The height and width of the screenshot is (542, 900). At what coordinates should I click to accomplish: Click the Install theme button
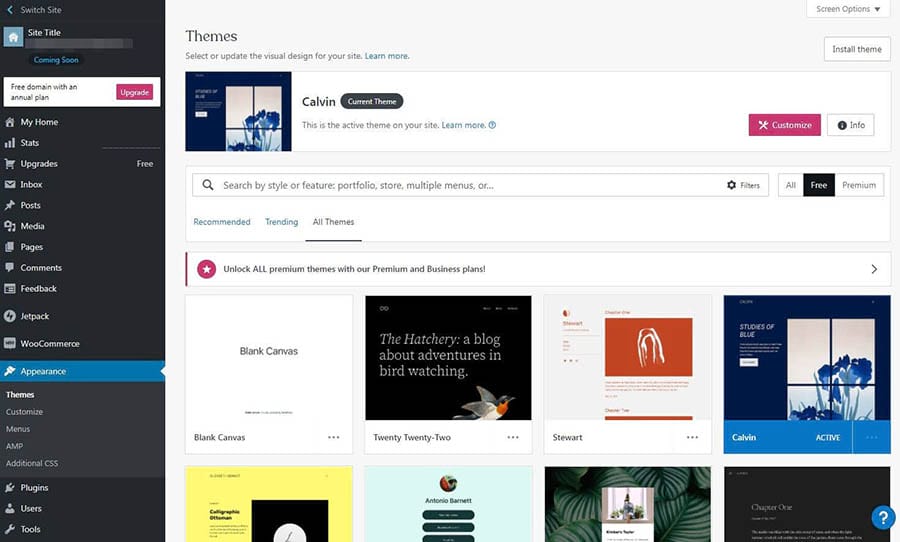coord(857,49)
